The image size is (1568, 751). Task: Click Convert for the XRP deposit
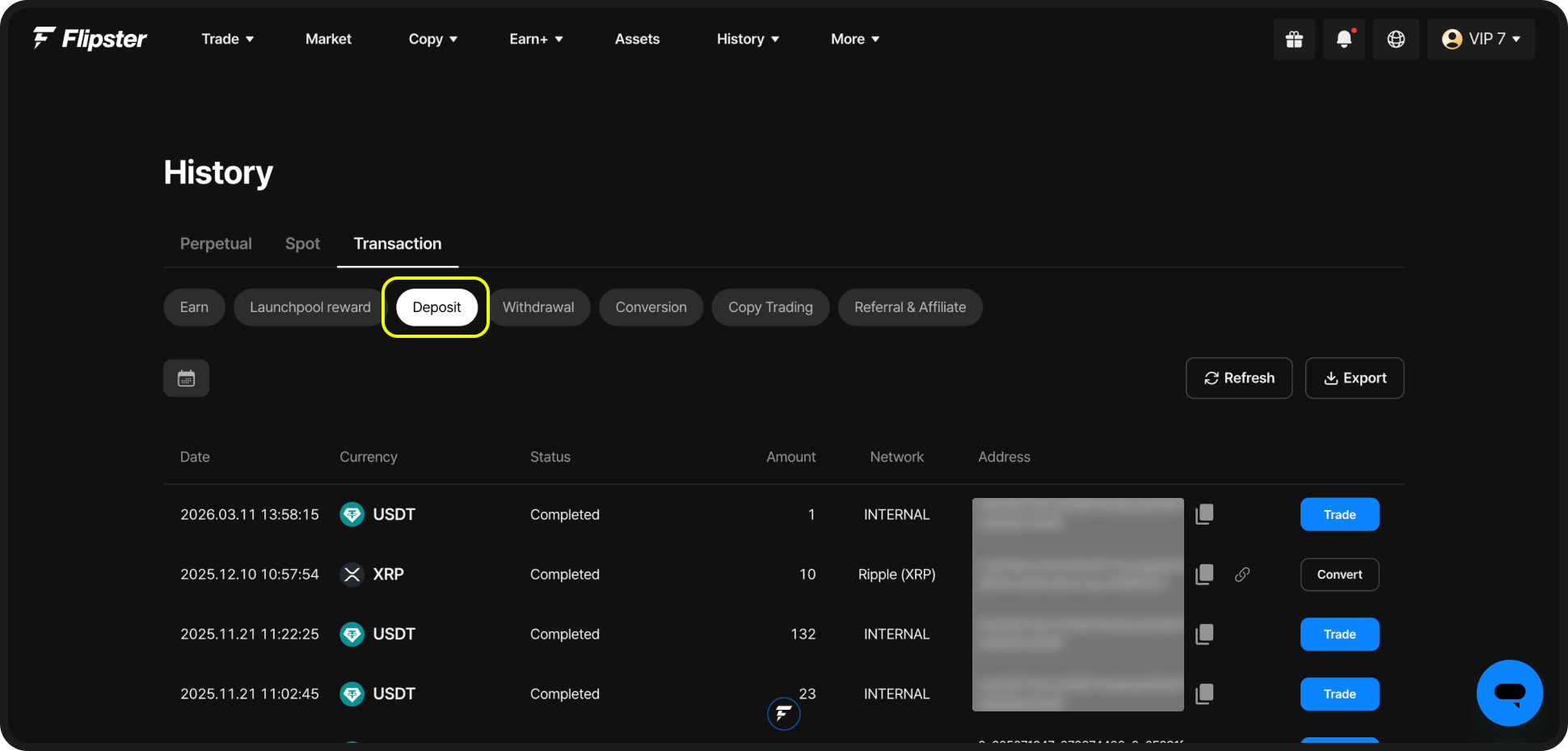(1339, 574)
